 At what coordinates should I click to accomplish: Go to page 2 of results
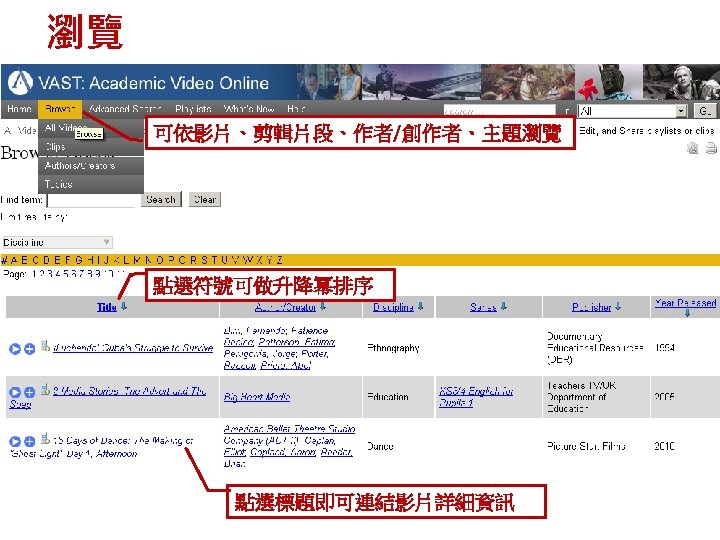(x=42, y=274)
